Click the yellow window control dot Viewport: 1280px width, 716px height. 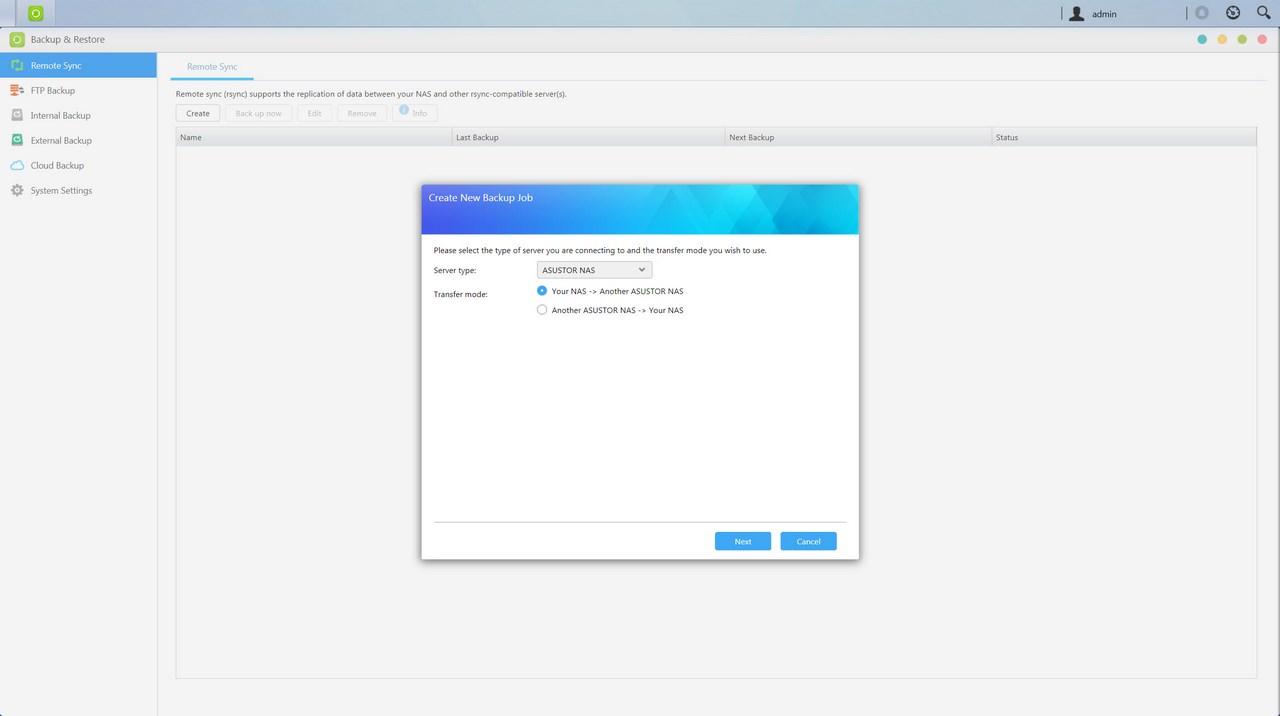tap(1222, 39)
